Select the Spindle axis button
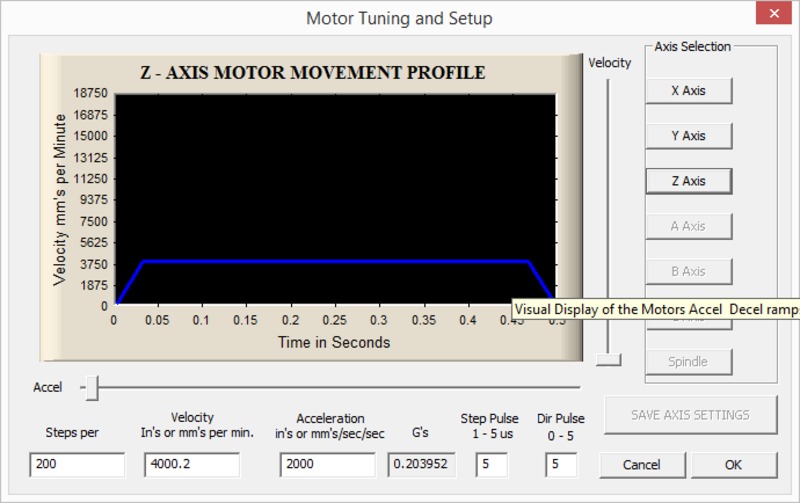800x503 pixels. (x=688, y=361)
